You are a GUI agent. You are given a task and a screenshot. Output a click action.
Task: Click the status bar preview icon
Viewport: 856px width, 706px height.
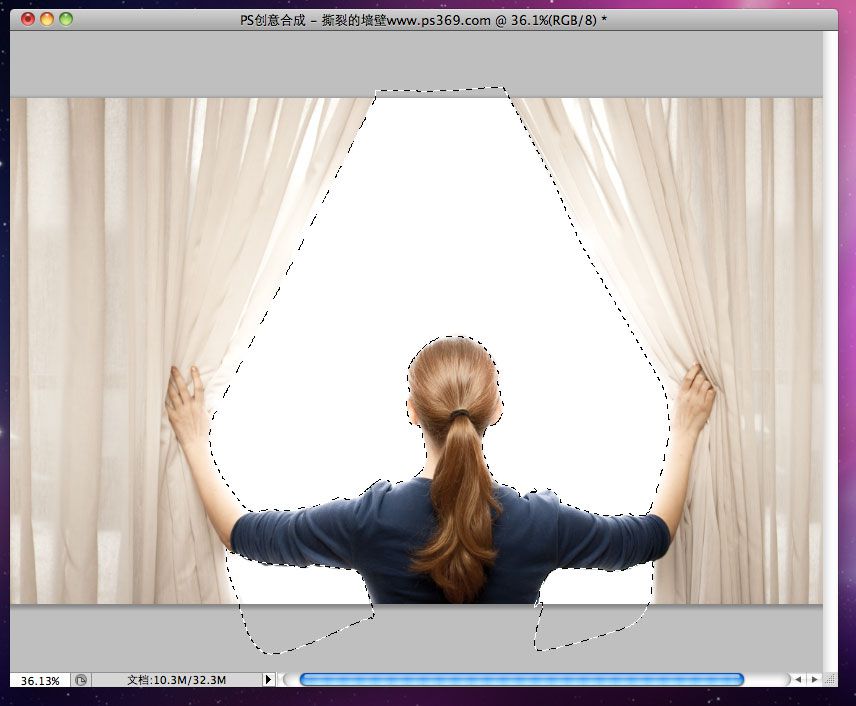81,680
